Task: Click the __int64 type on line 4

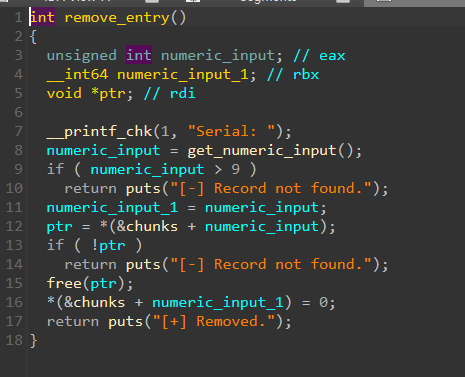Action: click(x=78, y=74)
